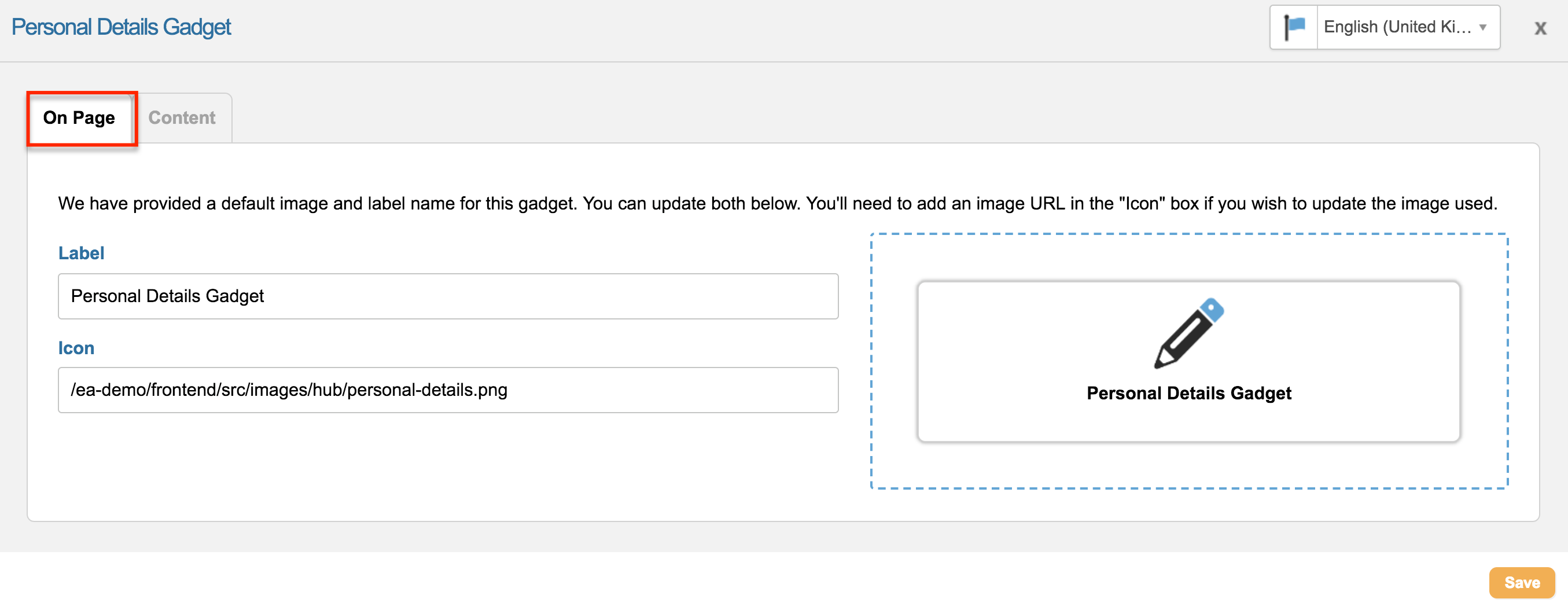
Task: Close the dialog with the X icon
Action: click(x=1540, y=28)
